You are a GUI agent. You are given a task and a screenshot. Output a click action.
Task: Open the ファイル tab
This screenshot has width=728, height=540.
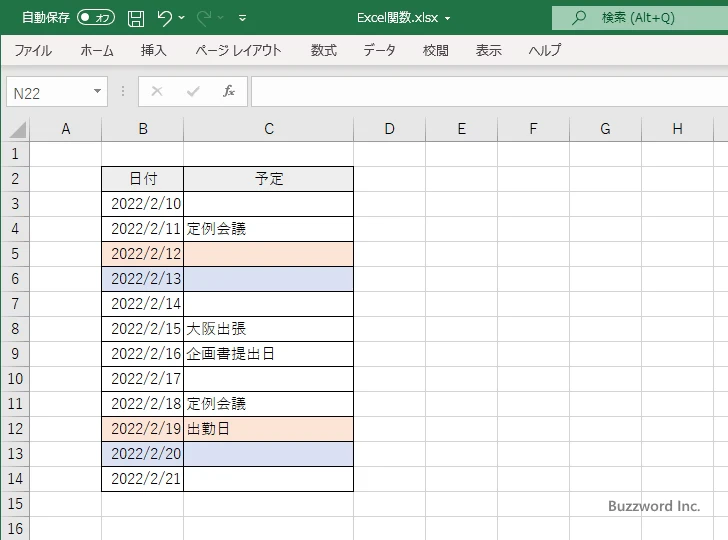point(33,50)
